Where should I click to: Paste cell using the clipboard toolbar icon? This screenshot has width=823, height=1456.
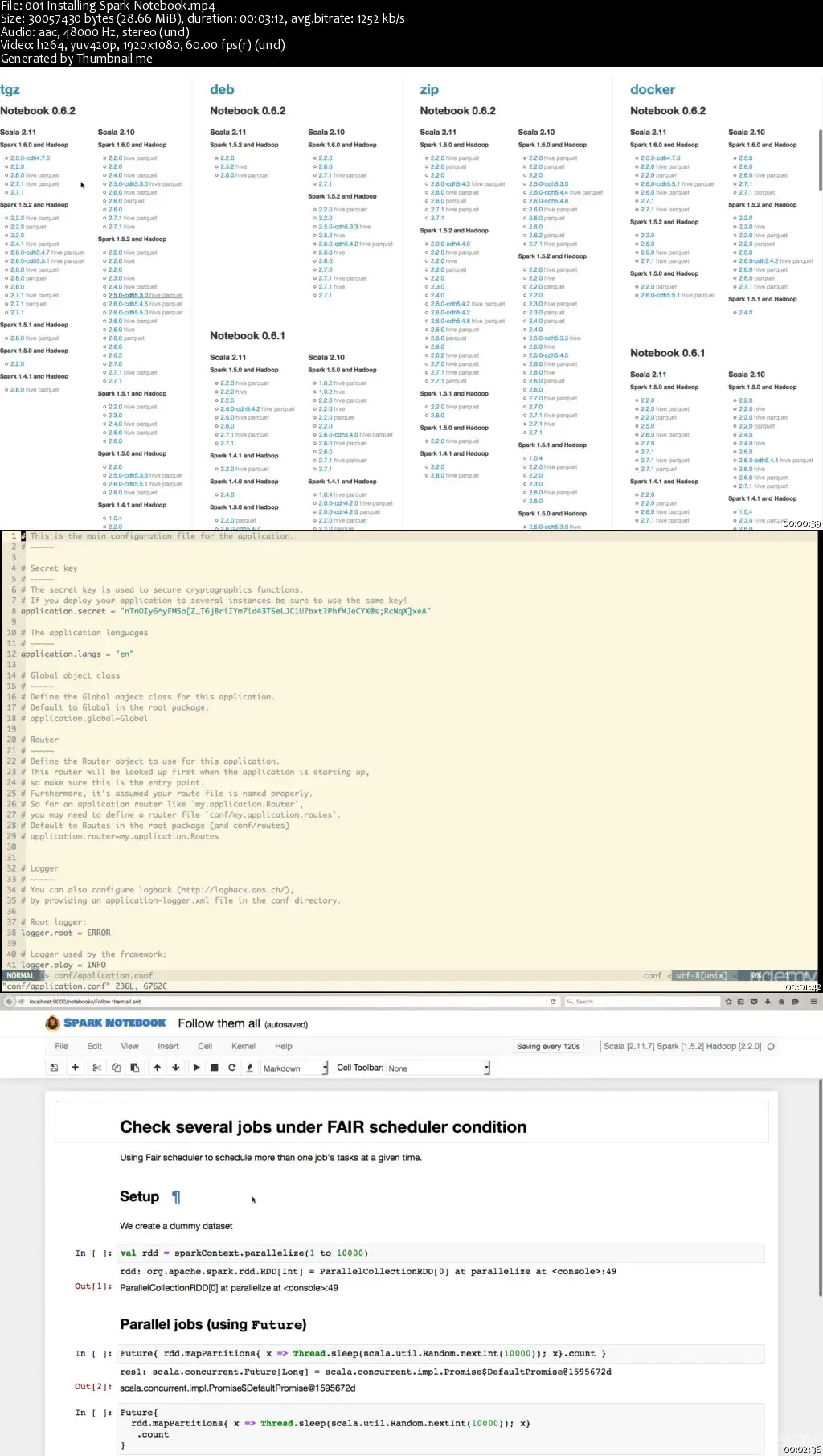[134, 1068]
